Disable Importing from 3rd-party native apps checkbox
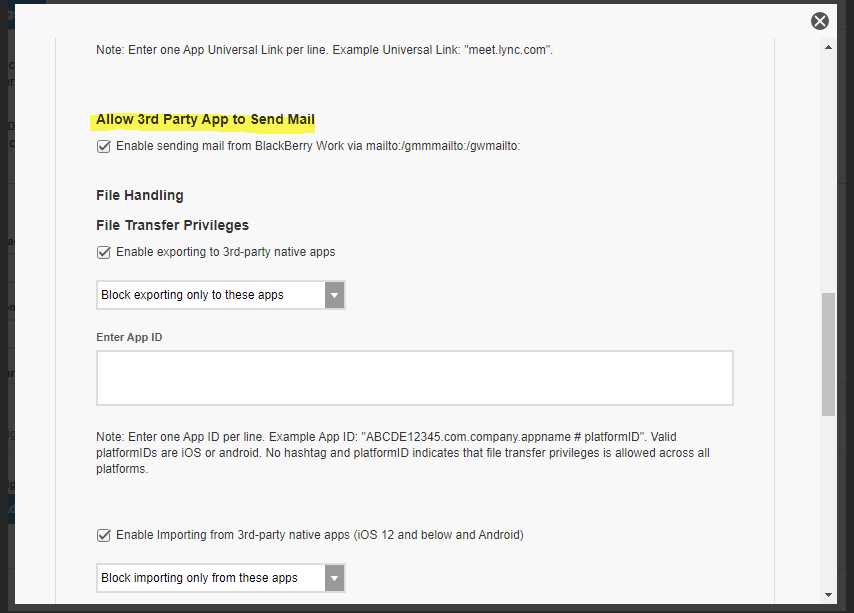This screenshot has width=854, height=613. point(104,535)
